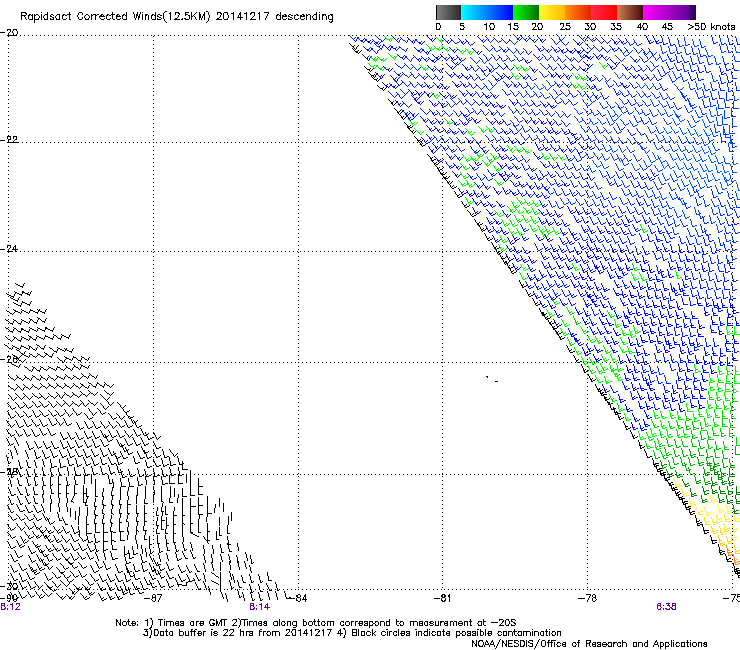Click the -22 latitude axis label
The height and width of the screenshot is (650, 740).
click(9, 140)
